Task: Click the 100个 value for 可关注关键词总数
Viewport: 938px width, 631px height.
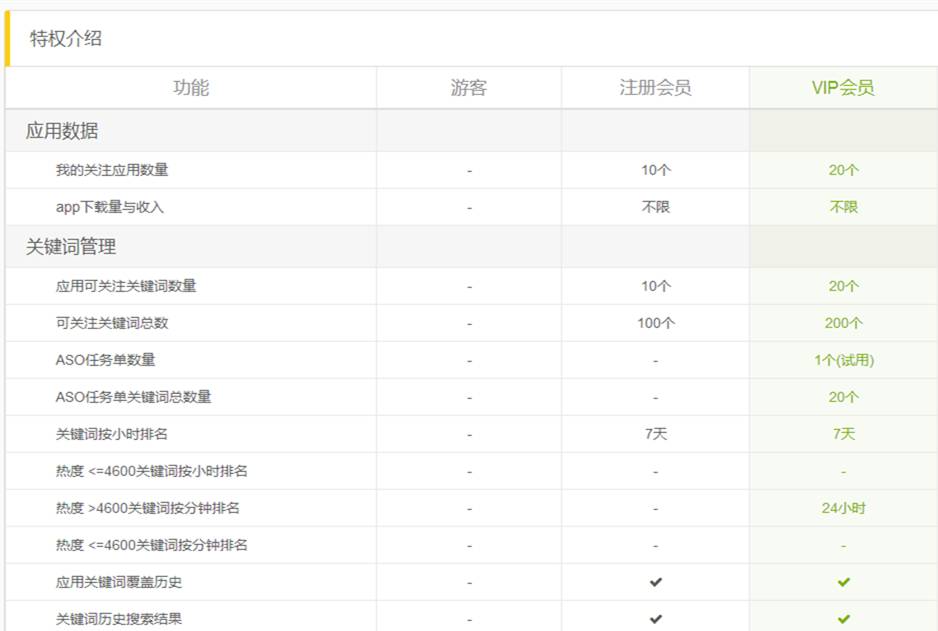Action: point(655,322)
